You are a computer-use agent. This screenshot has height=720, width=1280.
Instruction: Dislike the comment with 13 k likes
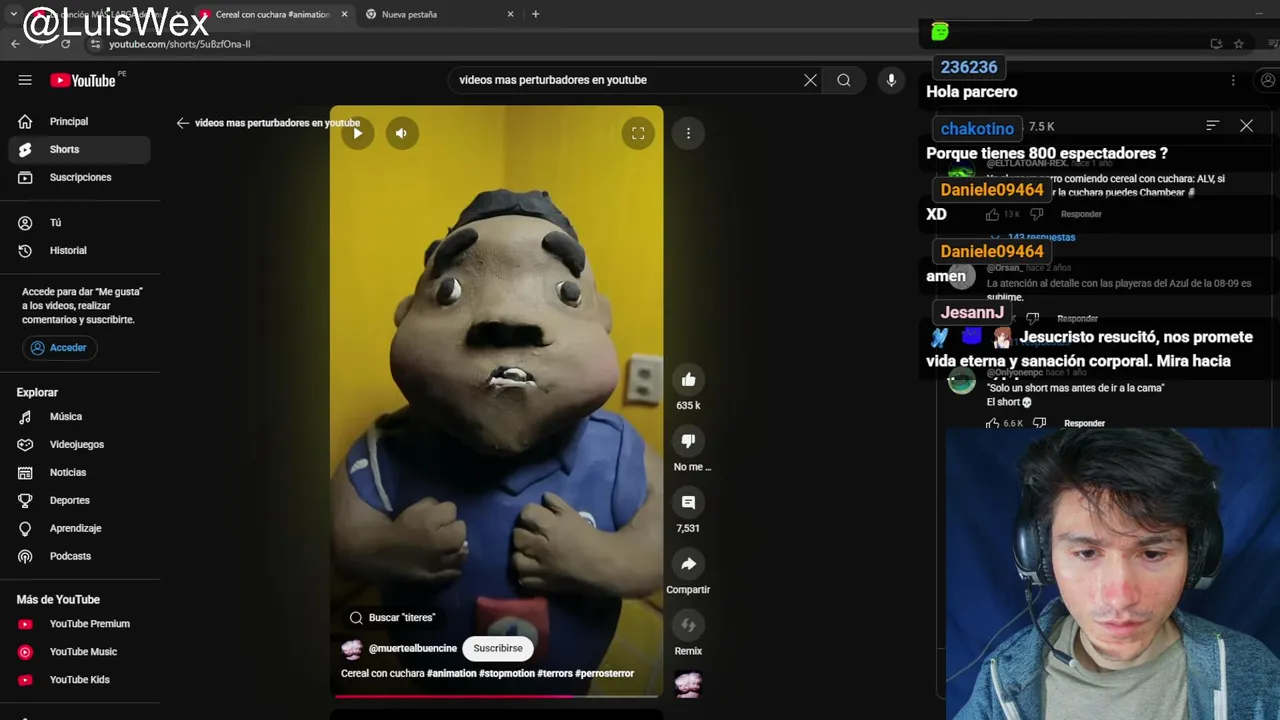1036,214
